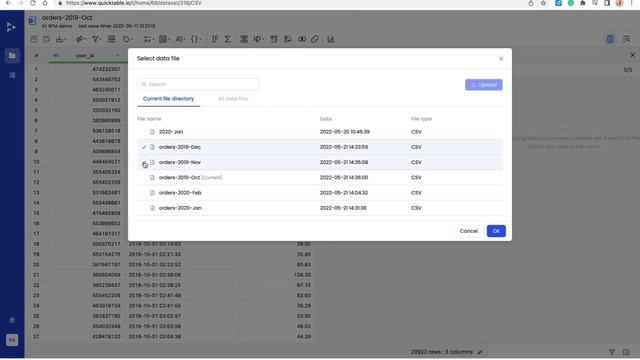640x360 pixels.
Task: Click the browser profile avatar
Action: 620,3
